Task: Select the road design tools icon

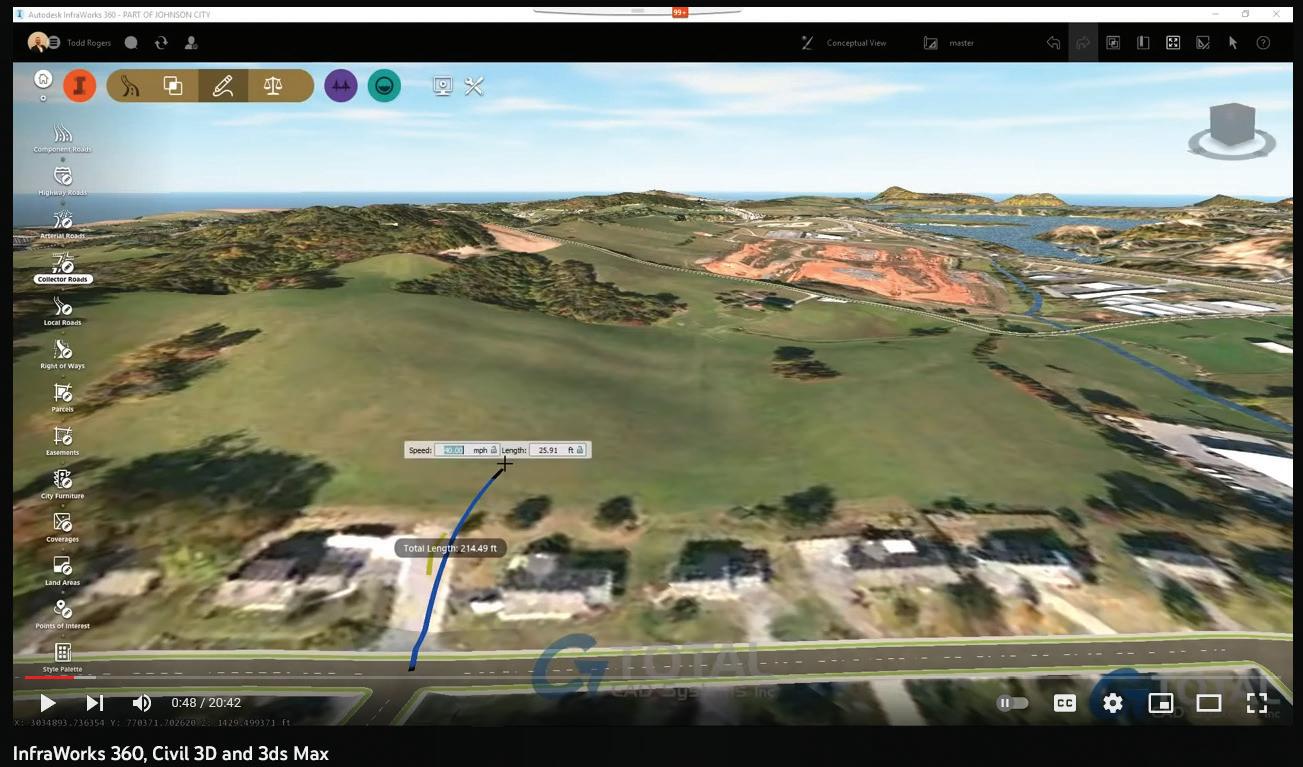Action: [x=129, y=86]
